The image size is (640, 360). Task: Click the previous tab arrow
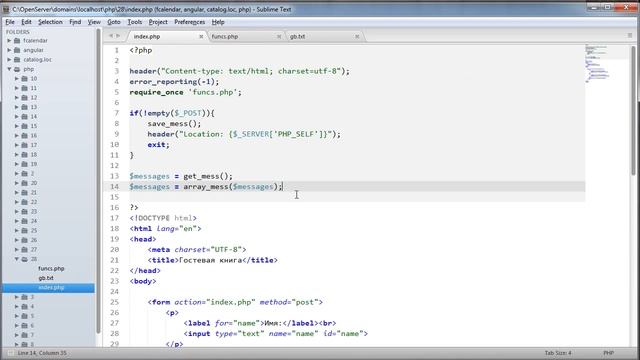coord(110,36)
